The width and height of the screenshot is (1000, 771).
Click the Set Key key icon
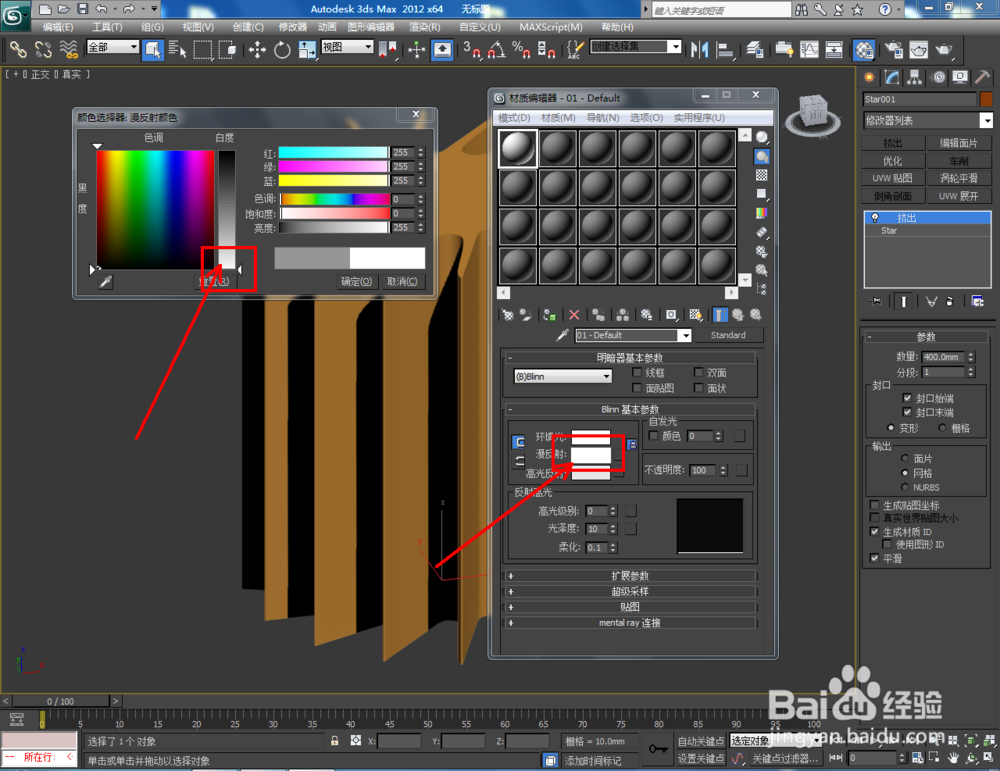point(658,749)
